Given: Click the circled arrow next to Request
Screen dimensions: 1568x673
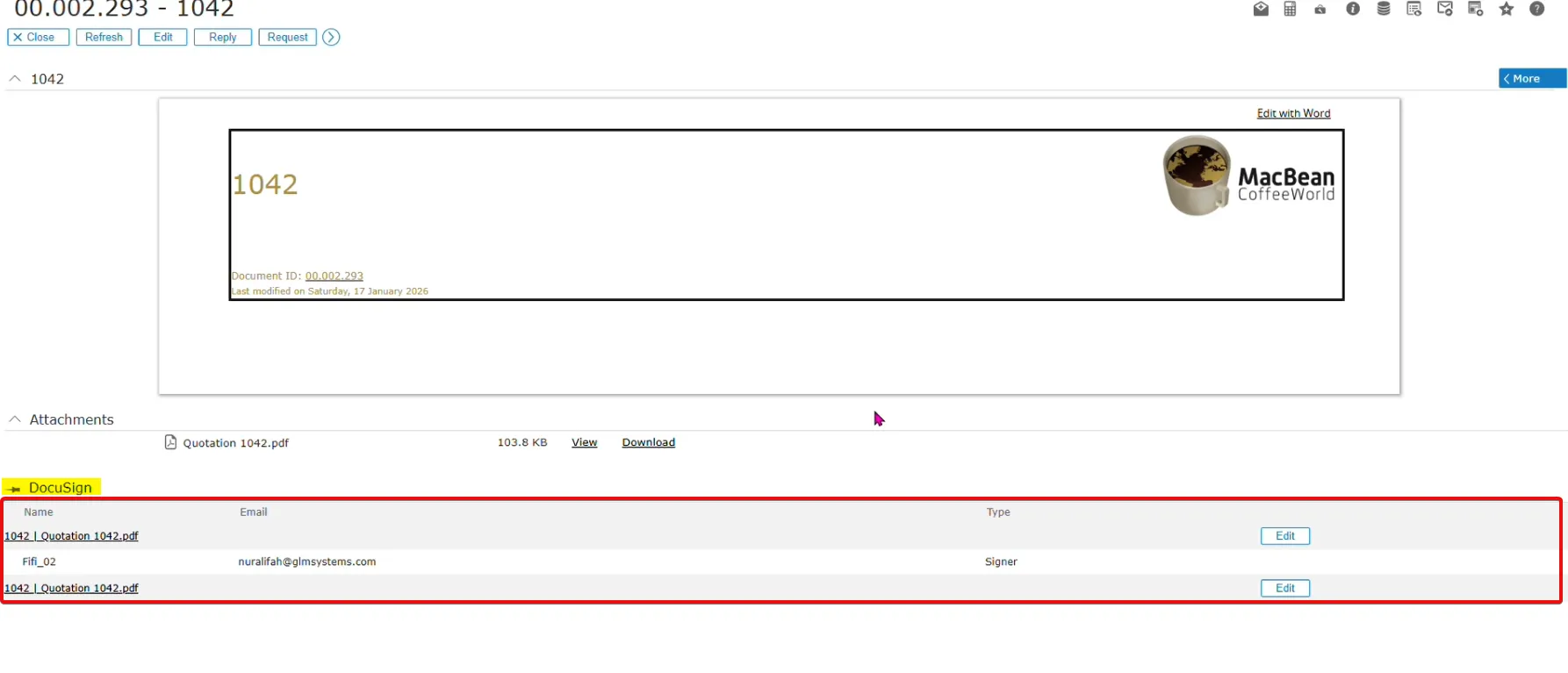Looking at the screenshot, I should coord(331,37).
